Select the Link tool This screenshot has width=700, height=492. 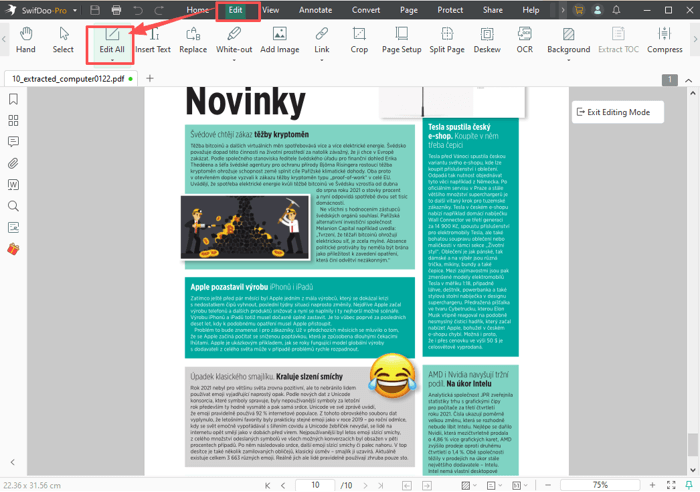tap(321, 40)
